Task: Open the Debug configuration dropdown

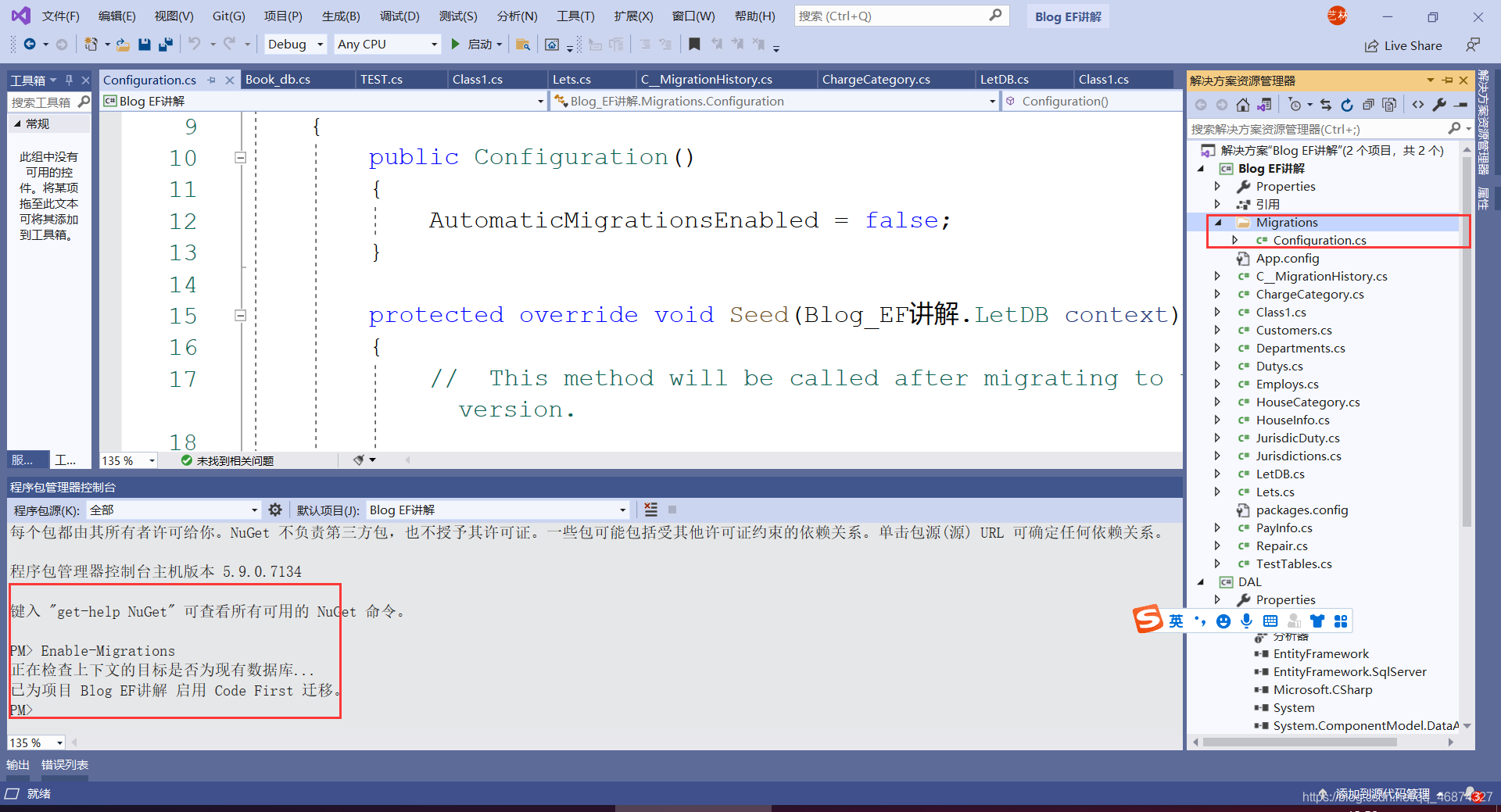Action: [296, 45]
